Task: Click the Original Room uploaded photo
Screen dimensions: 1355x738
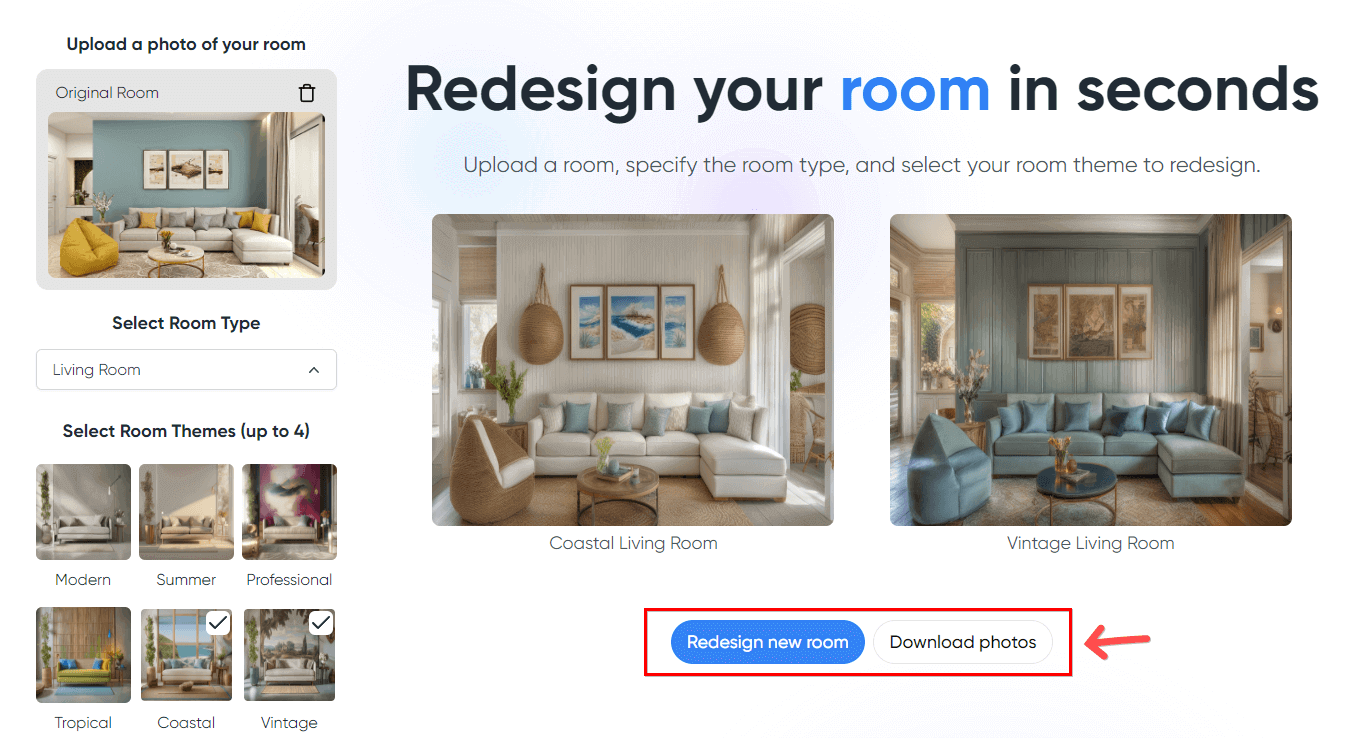Action: tap(186, 194)
